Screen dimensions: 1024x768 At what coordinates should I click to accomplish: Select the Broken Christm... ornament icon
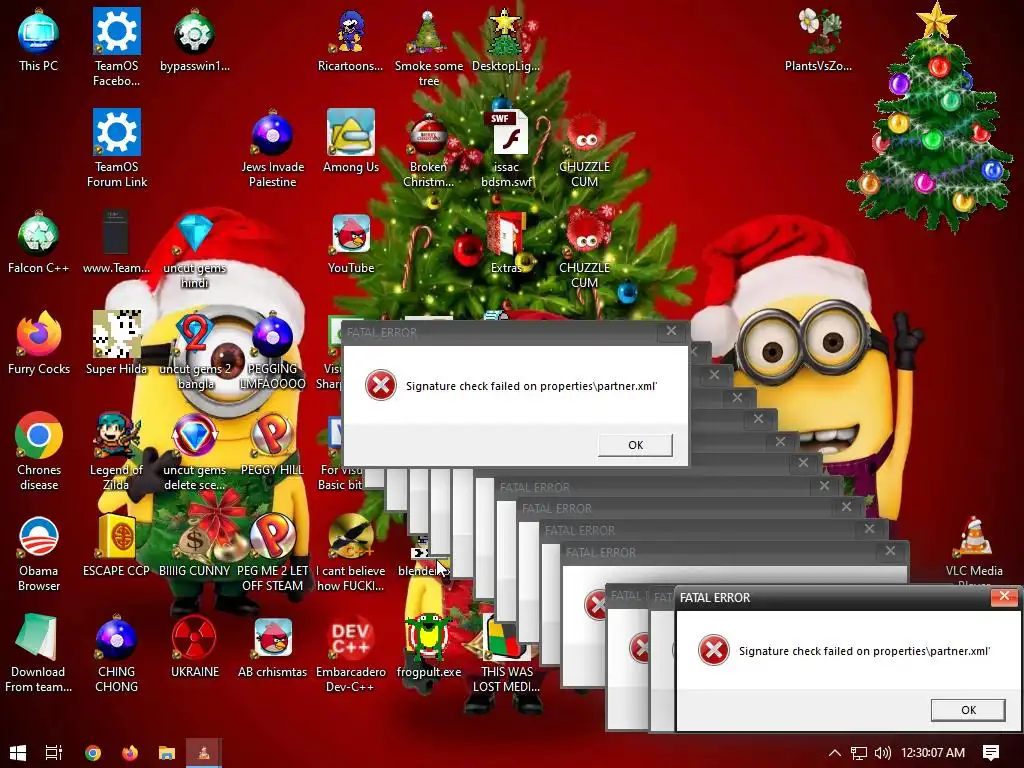(x=428, y=135)
